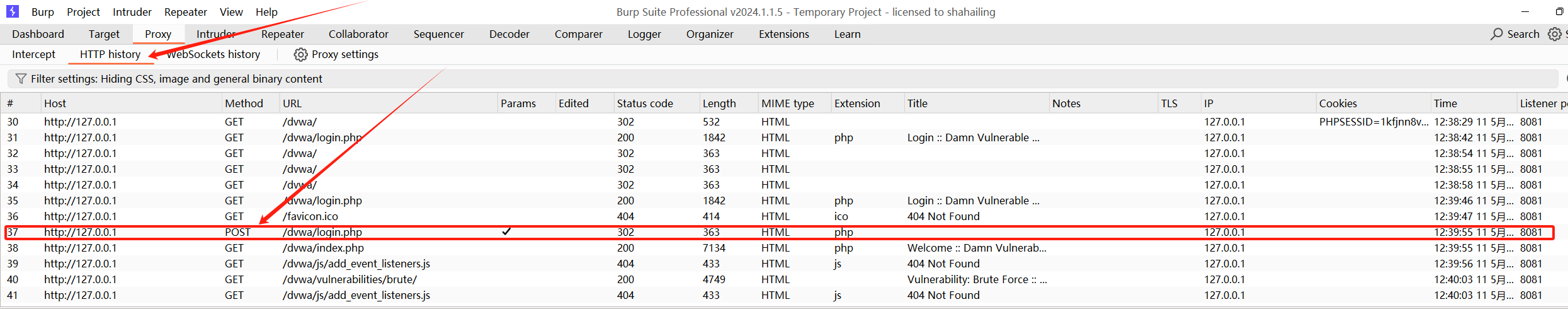
Task: Sort by the TLS column header
Action: pyautogui.click(x=1179, y=103)
